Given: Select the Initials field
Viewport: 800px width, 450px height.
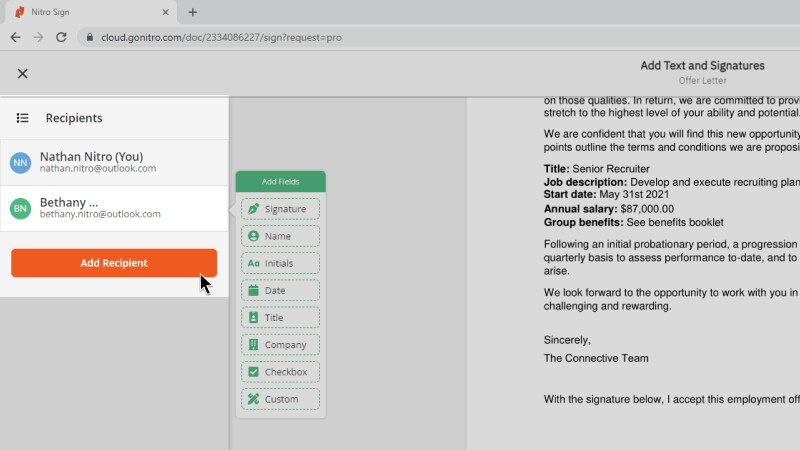Looking at the screenshot, I should (x=280, y=263).
